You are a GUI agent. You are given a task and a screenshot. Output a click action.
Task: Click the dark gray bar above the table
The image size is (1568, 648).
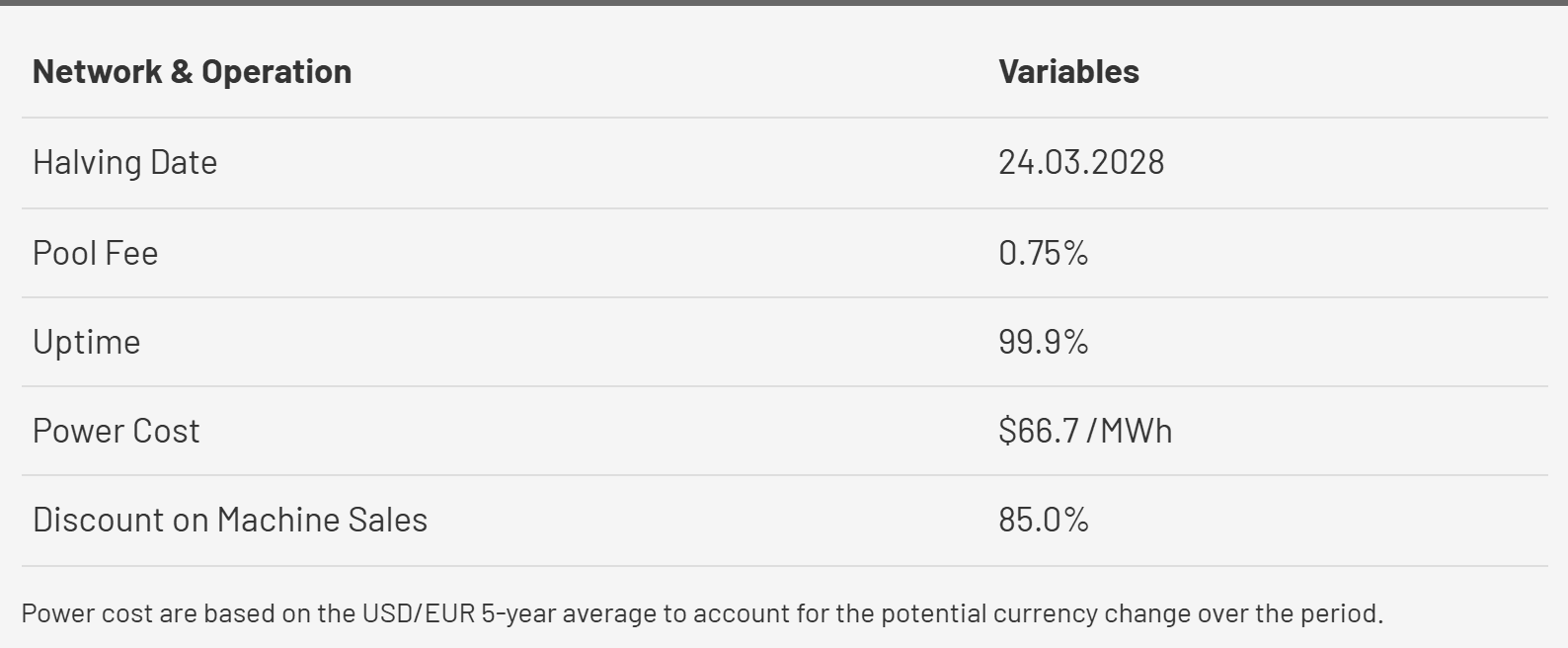[x=784, y=3]
